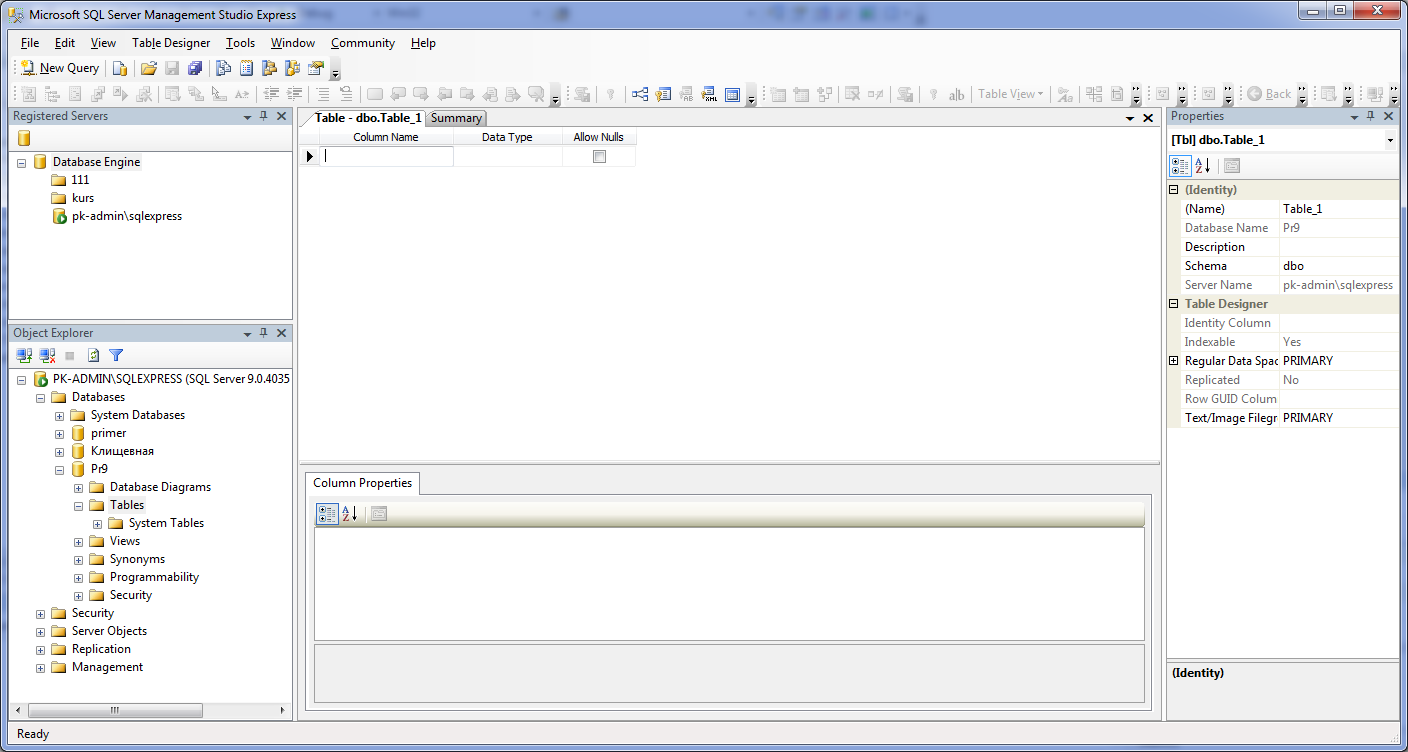Click the Data Type cell in first row
This screenshot has height=752, width=1408.
pyautogui.click(x=508, y=156)
